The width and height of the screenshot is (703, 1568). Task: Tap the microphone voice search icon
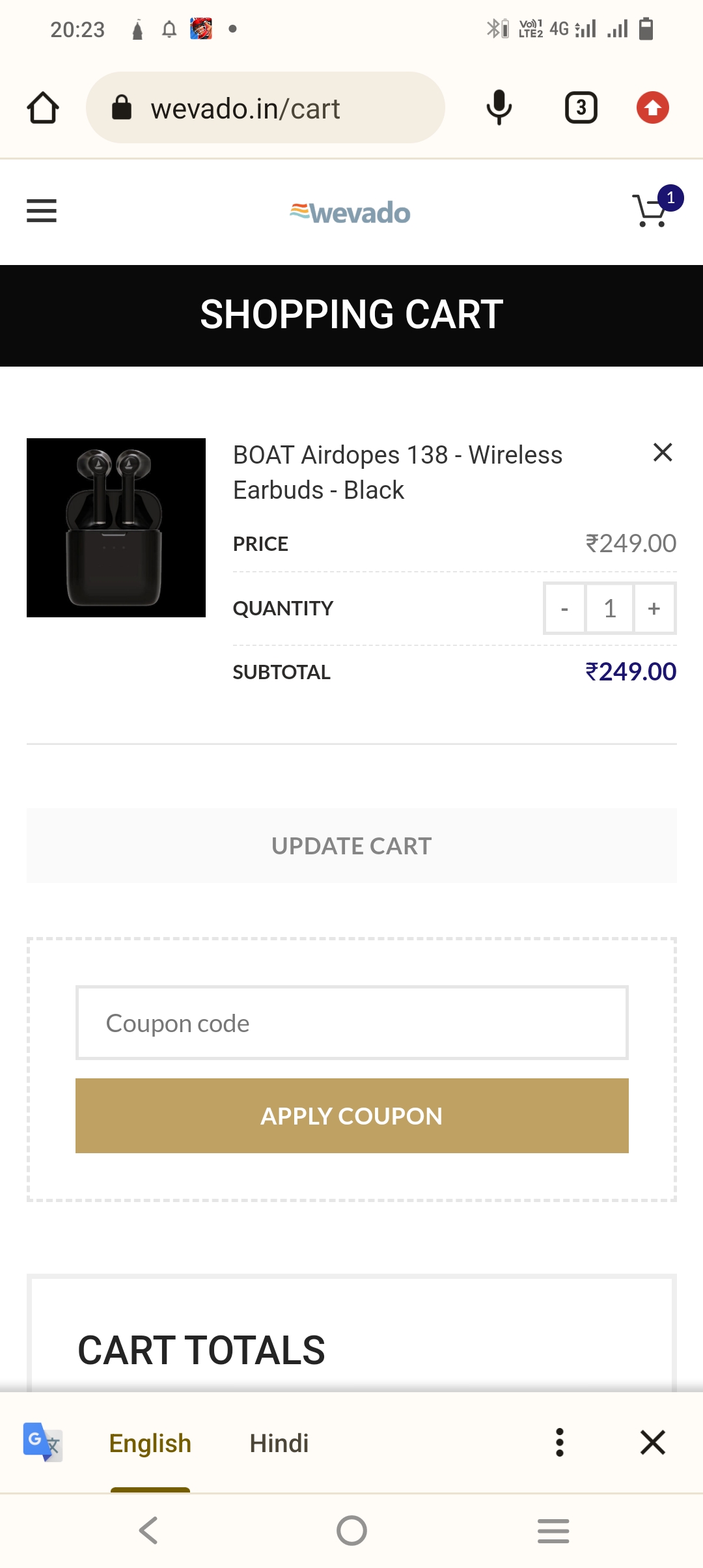point(499,107)
